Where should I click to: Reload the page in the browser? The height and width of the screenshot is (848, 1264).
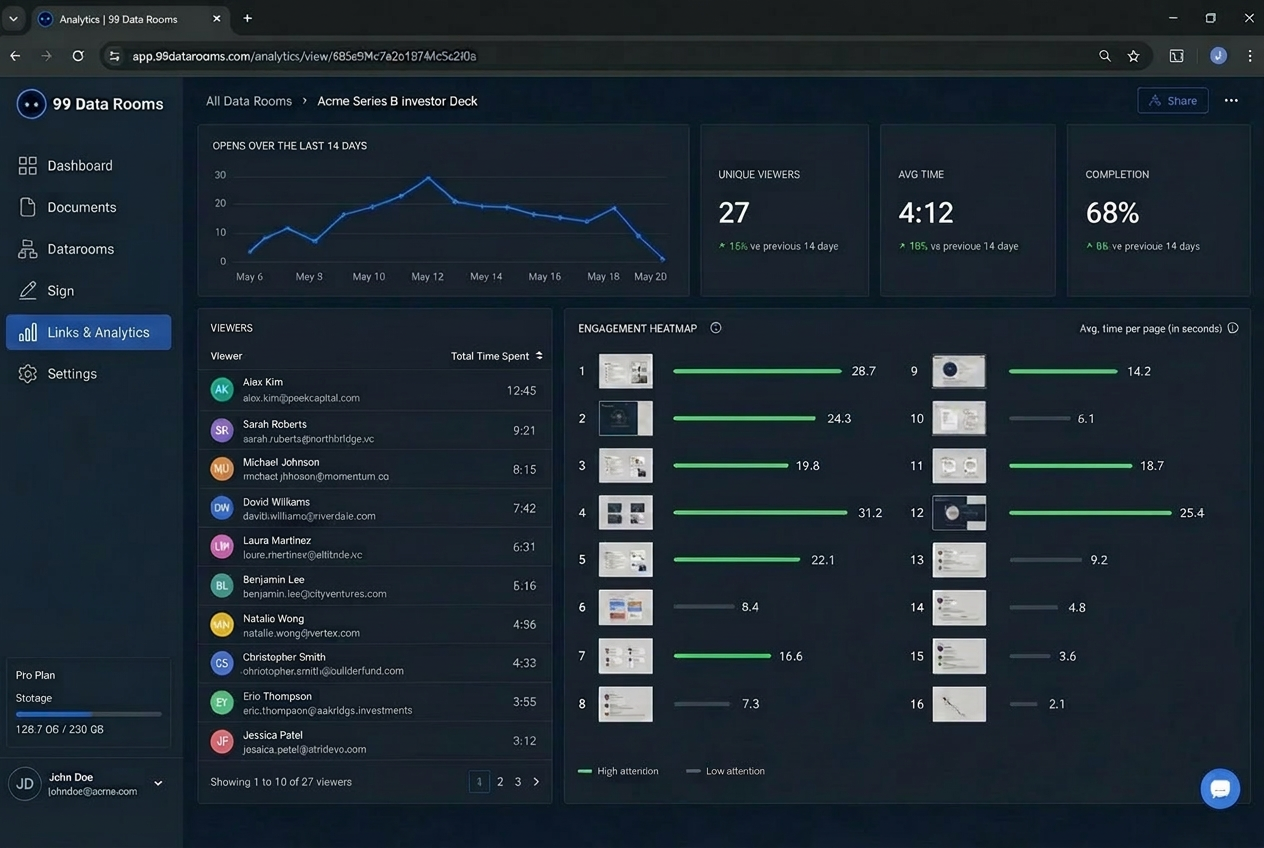(x=78, y=56)
